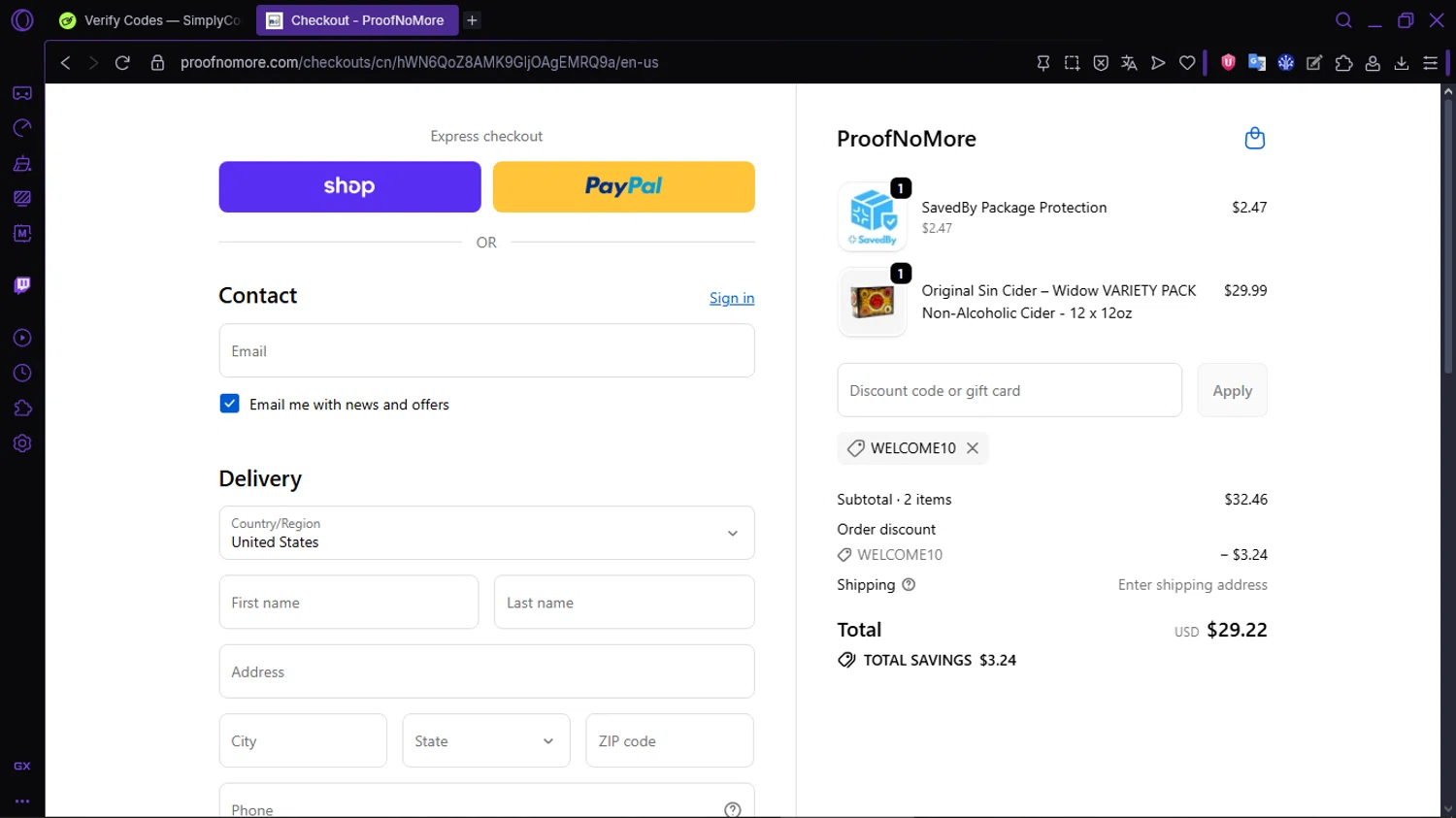Open the Google Translate extension icon
This screenshot has width=1456, height=818.
(x=1257, y=62)
